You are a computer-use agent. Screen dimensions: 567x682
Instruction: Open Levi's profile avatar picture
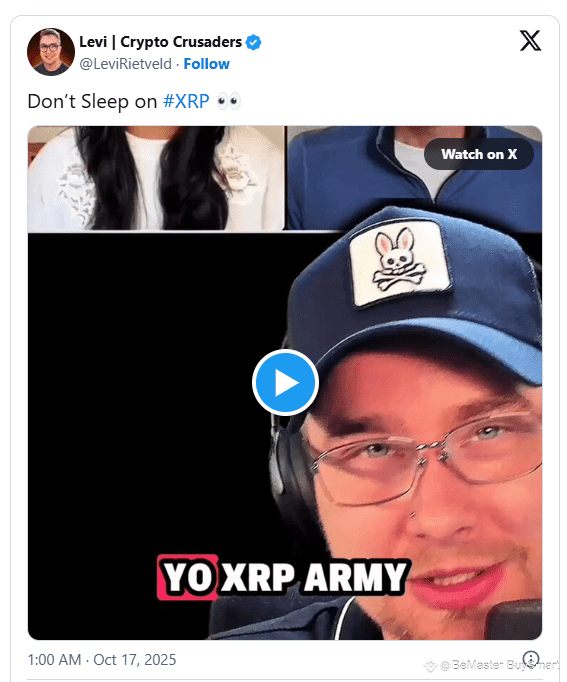50,52
